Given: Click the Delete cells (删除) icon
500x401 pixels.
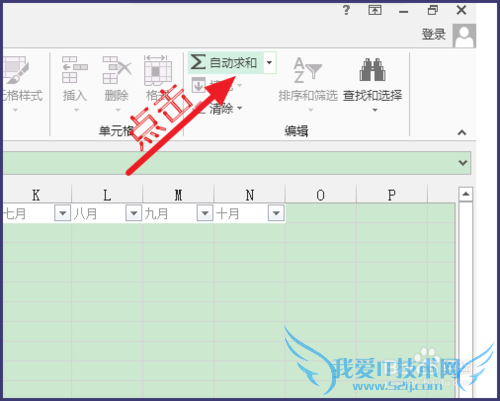Looking at the screenshot, I should [117, 69].
